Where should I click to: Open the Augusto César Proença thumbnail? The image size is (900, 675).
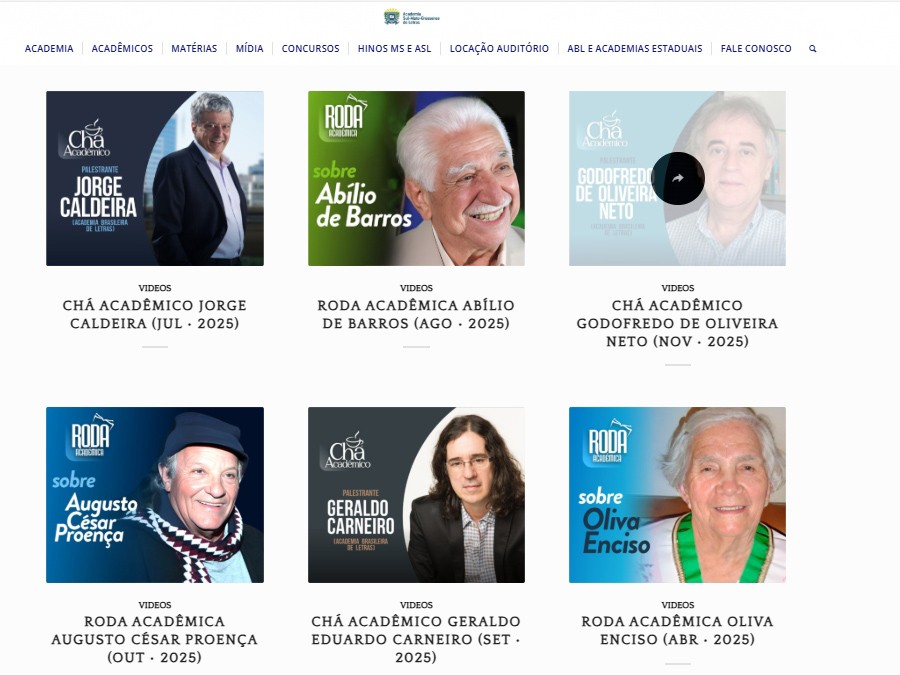155,495
